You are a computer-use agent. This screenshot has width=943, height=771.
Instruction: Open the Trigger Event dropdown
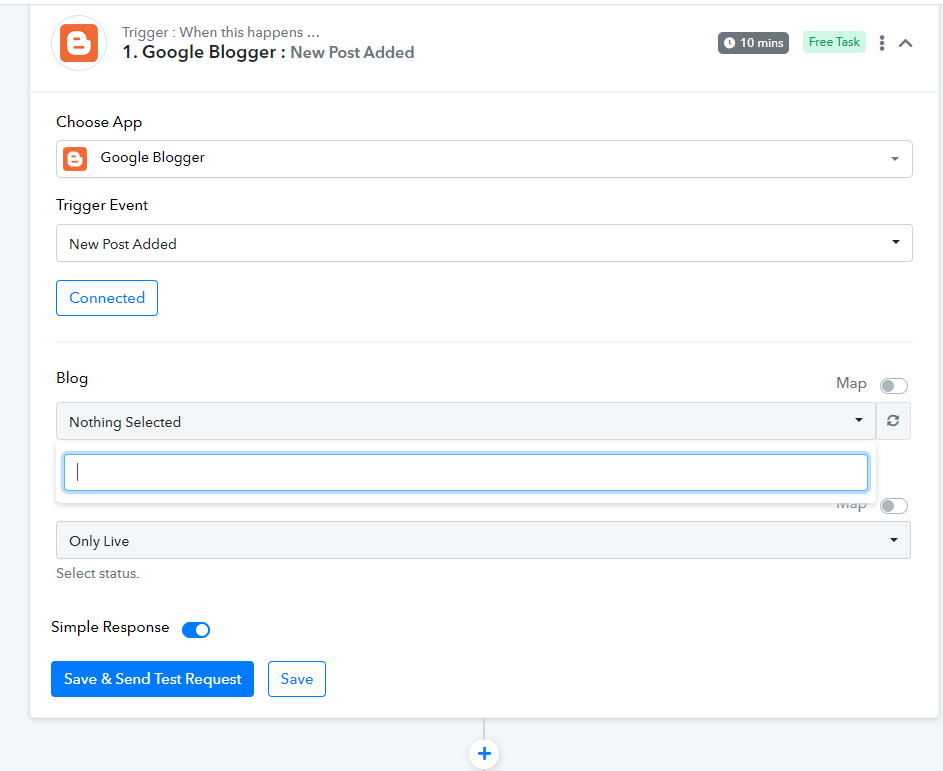pos(484,243)
